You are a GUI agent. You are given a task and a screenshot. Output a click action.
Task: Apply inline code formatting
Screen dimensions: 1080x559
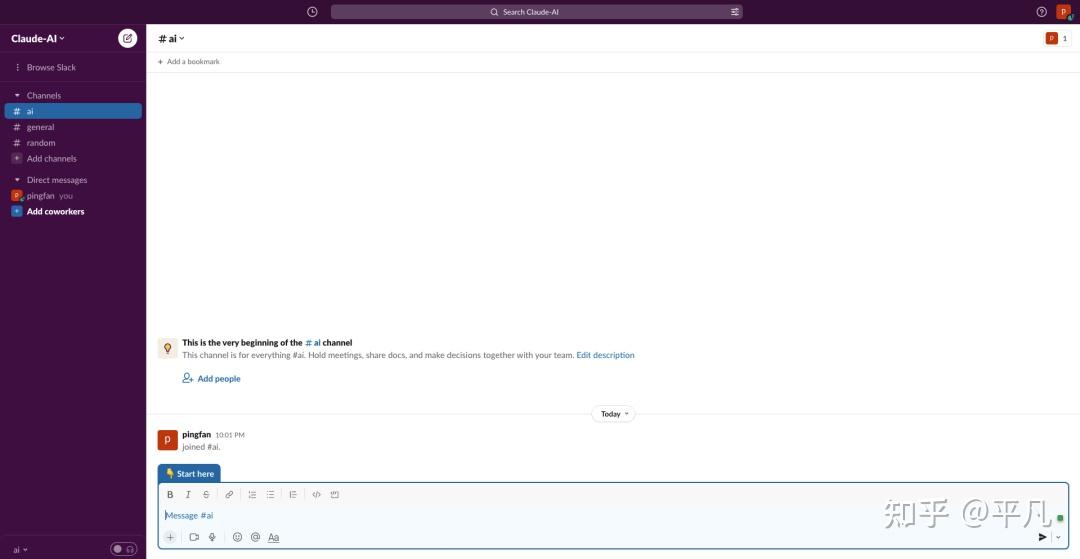click(316, 494)
